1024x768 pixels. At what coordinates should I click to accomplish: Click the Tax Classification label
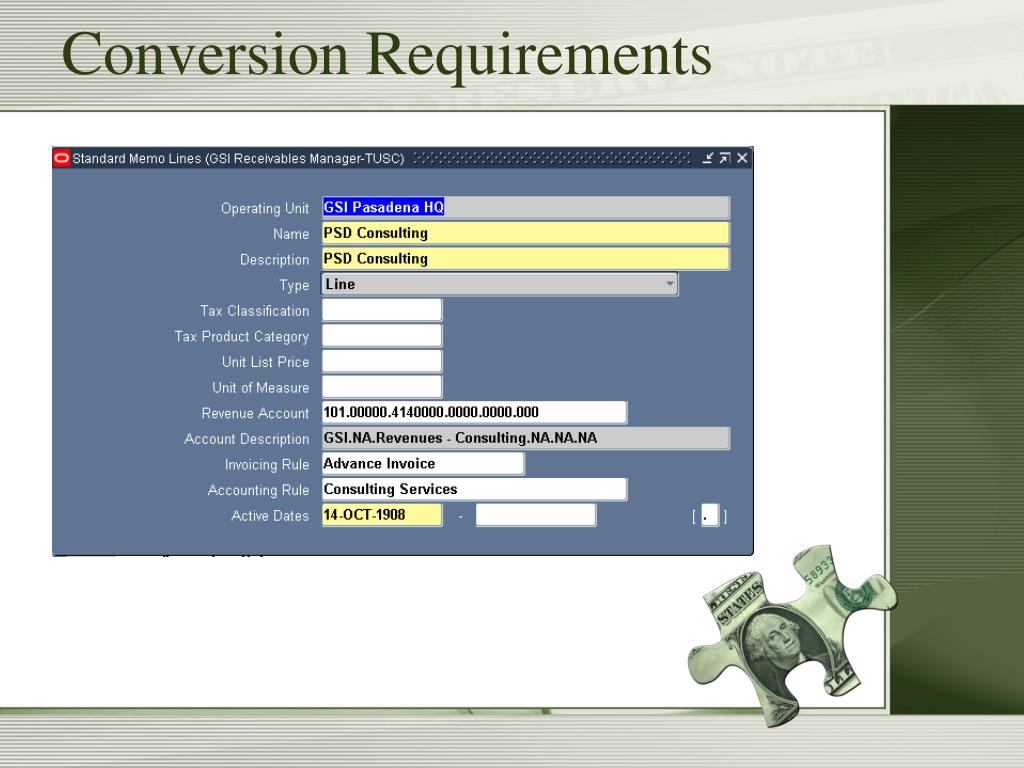(x=254, y=311)
